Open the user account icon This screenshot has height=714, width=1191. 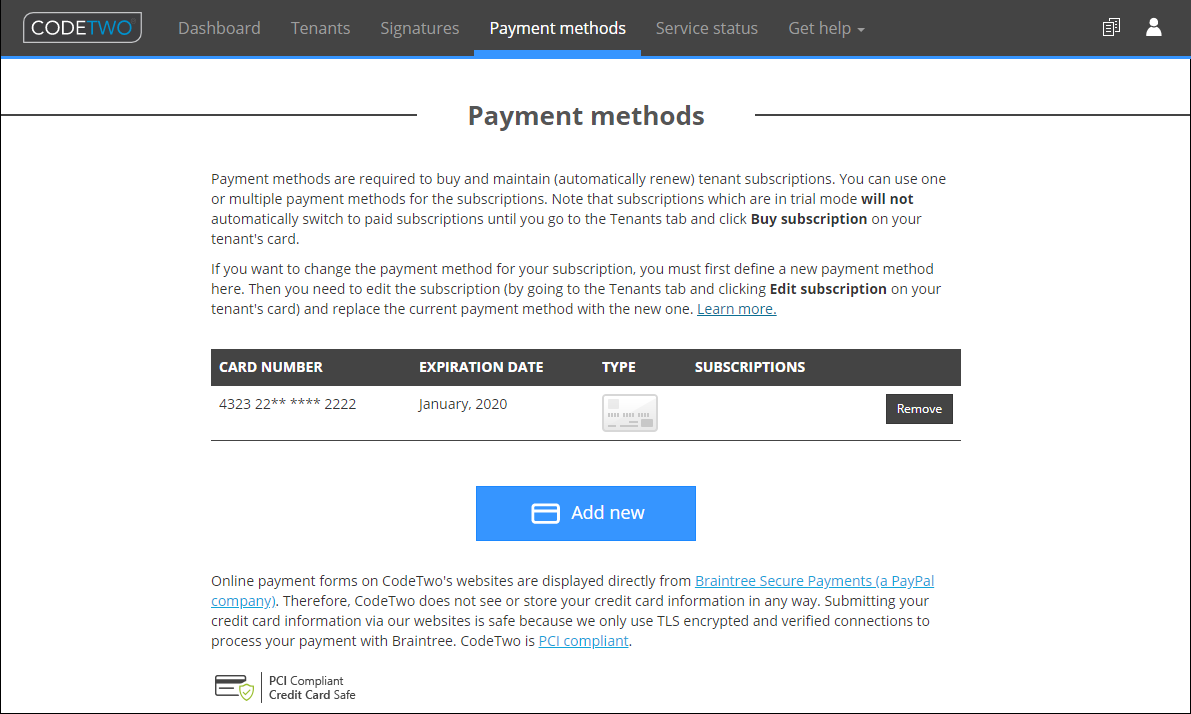[x=1154, y=27]
